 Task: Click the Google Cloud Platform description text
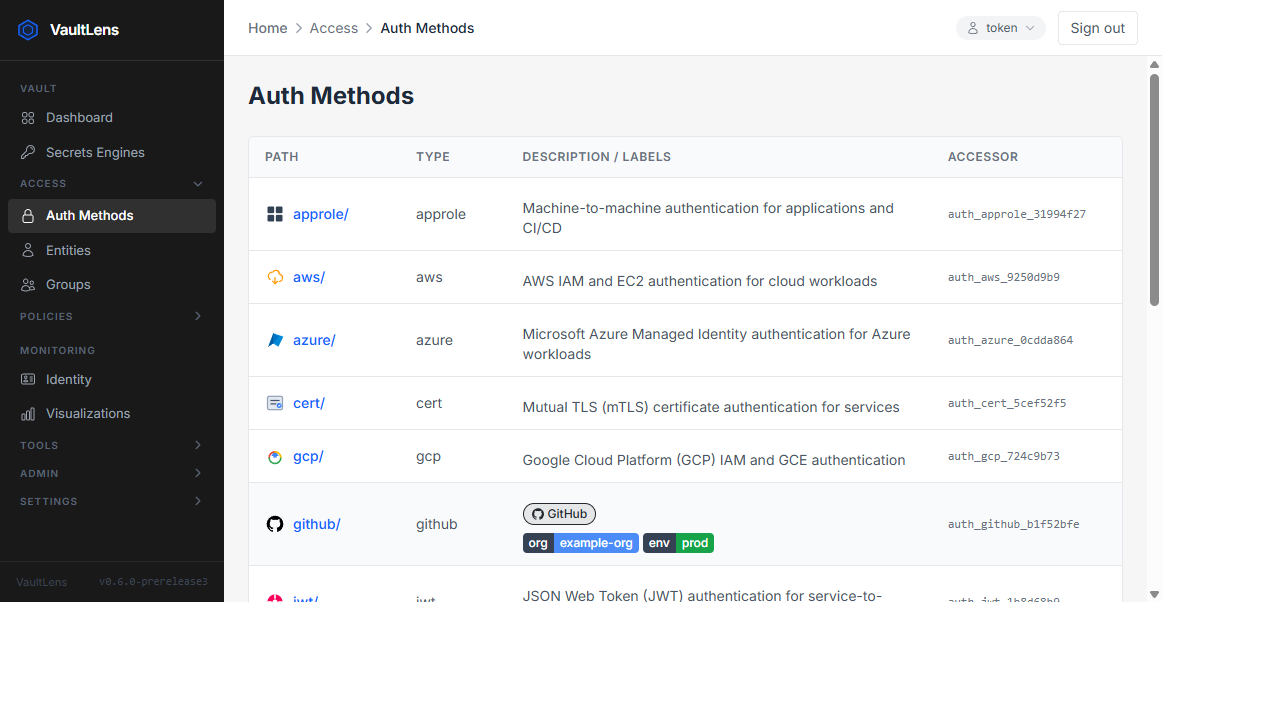714,460
